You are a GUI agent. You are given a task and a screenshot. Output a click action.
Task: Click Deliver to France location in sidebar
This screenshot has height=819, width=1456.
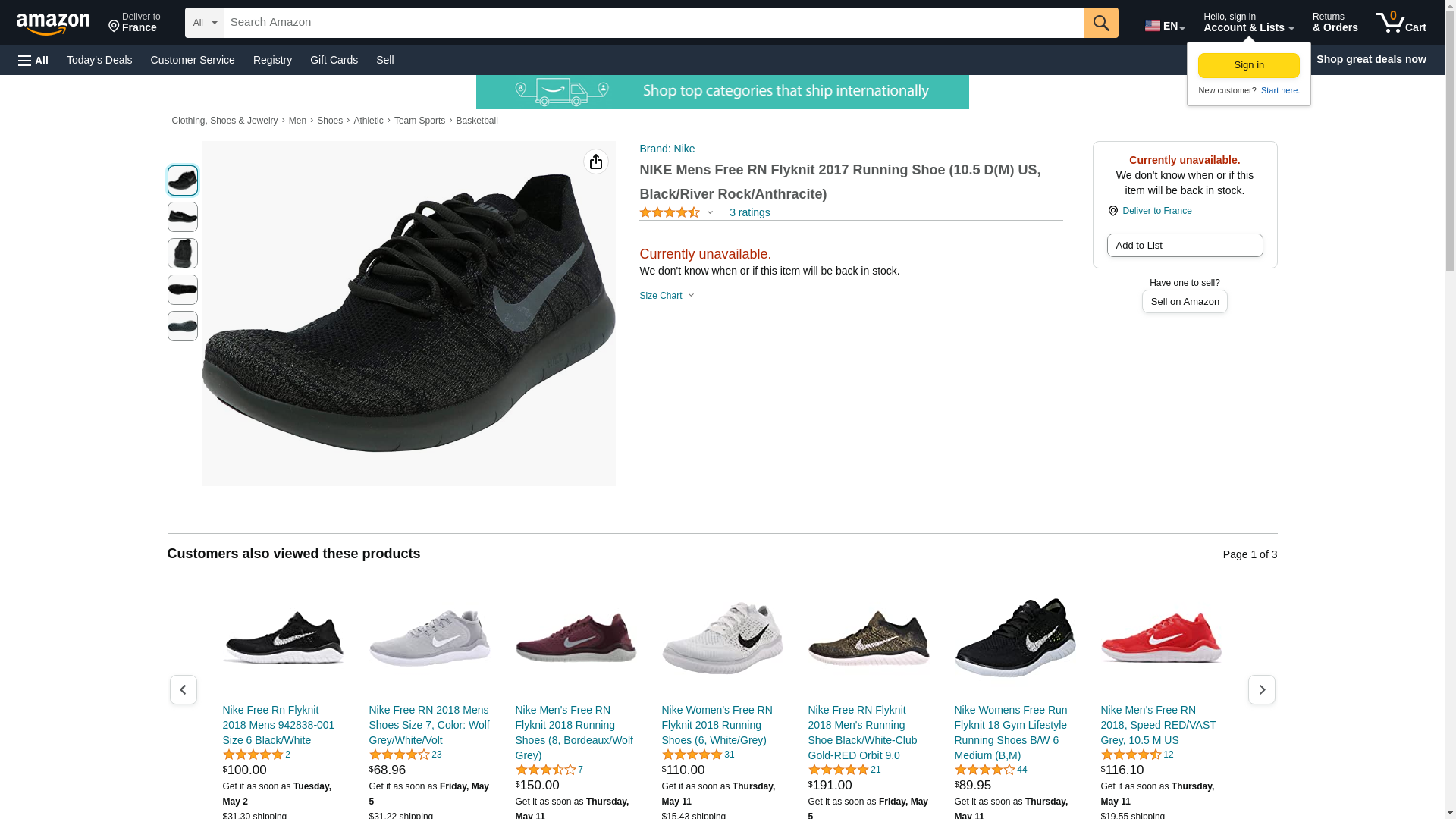1156,211
